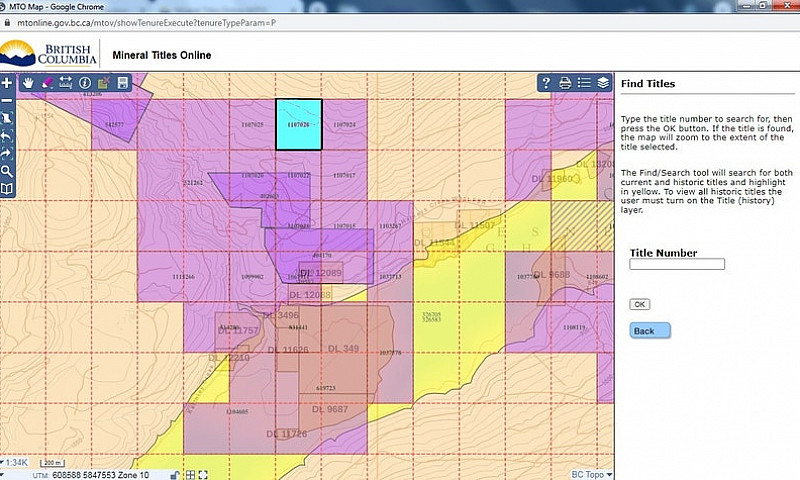Viewport: 800px width, 480px height.
Task: Toggle the grid overlay icon
Action: pos(190,475)
